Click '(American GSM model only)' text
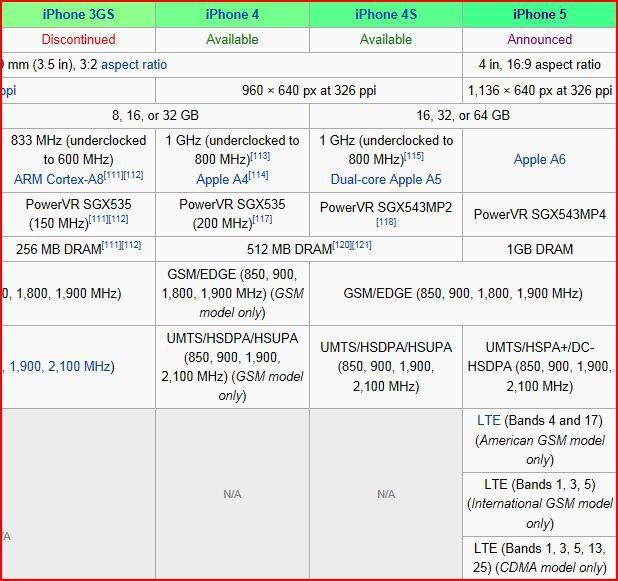618x581 pixels. 540,450
